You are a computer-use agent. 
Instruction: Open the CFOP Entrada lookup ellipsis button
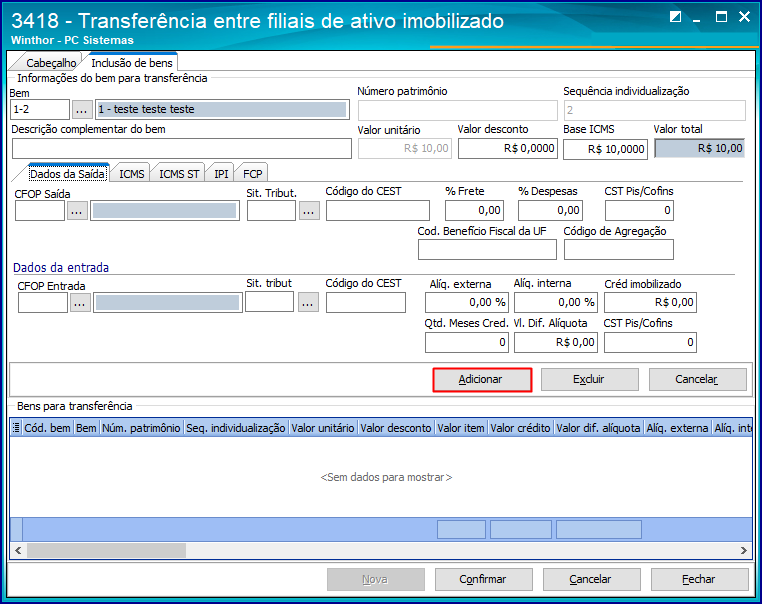(x=80, y=303)
